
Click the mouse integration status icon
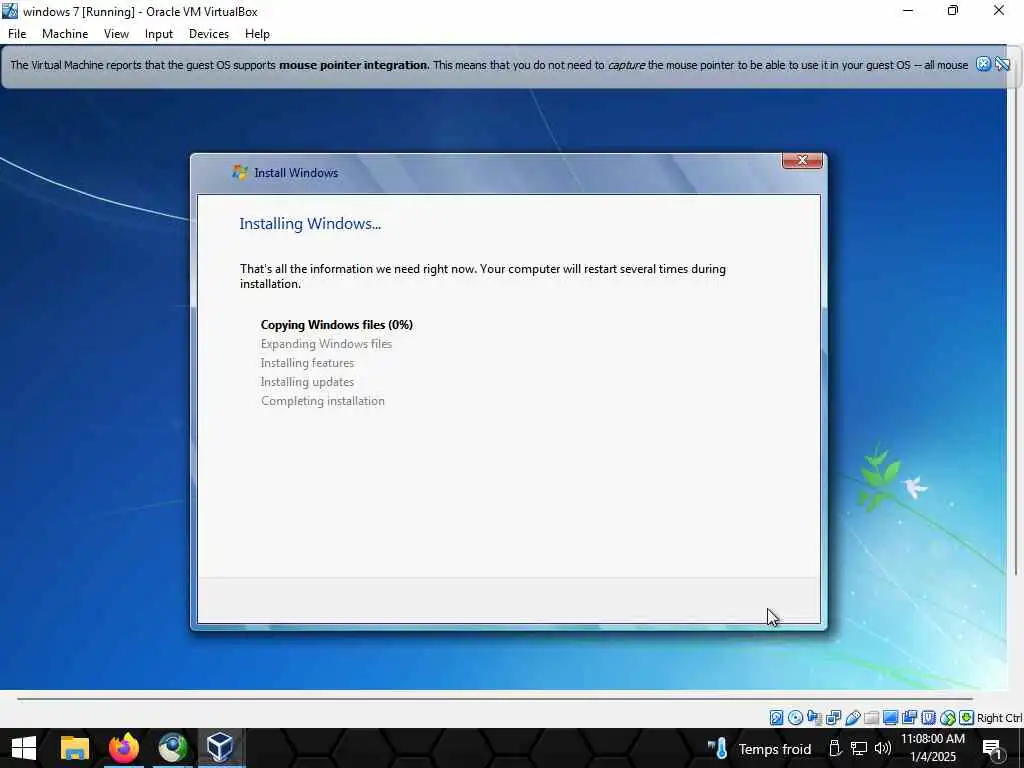tap(948, 718)
